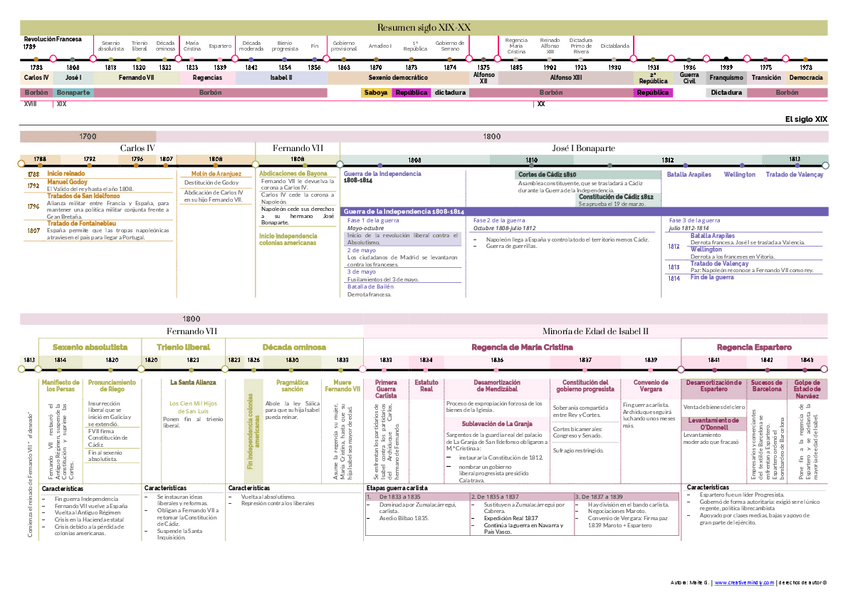The width and height of the screenshot is (848, 600).
Task: Click the year 1978 on the summary timeline
Action: coord(806,67)
